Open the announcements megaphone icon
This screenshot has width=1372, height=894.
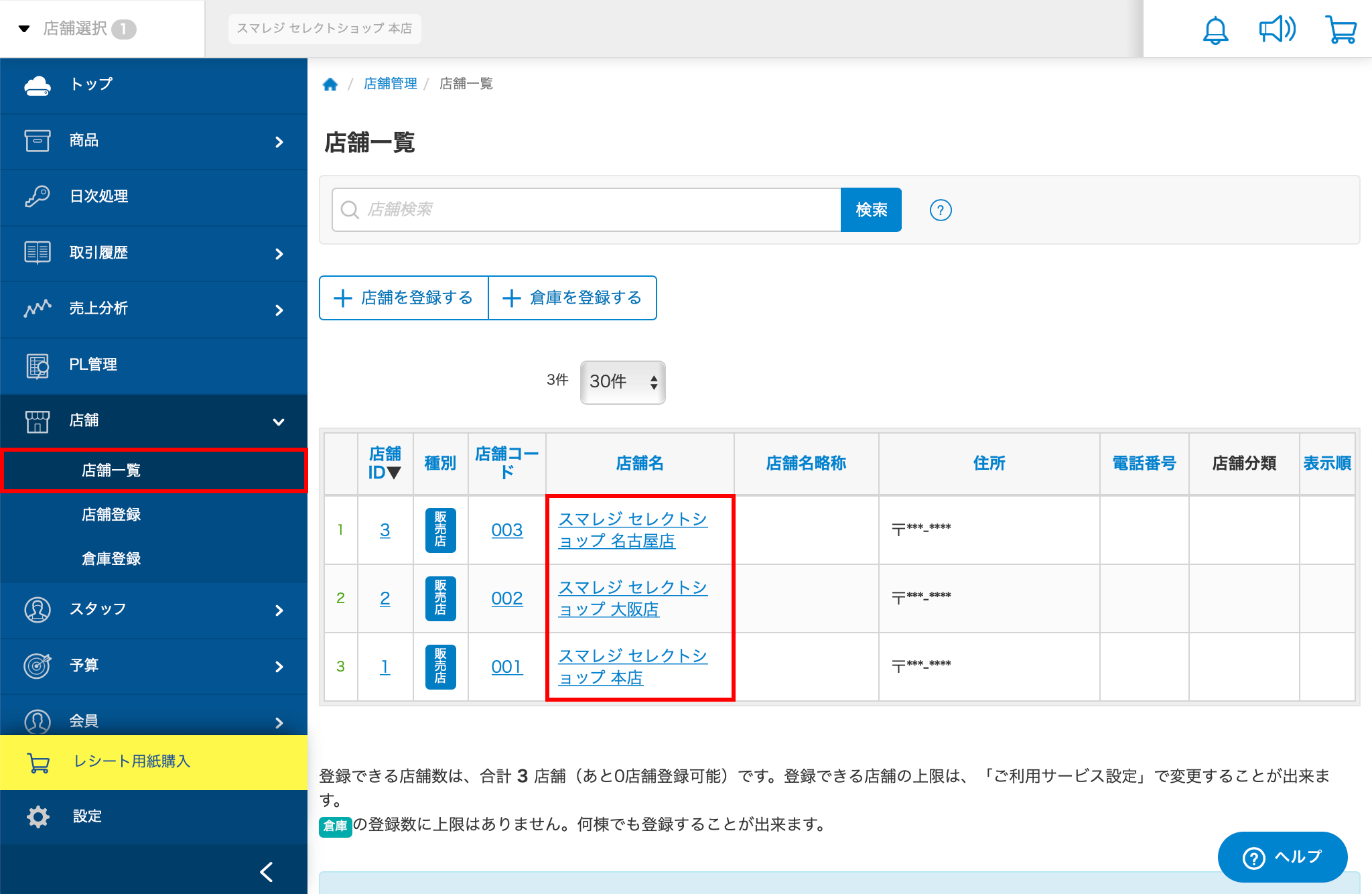click(1277, 29)
